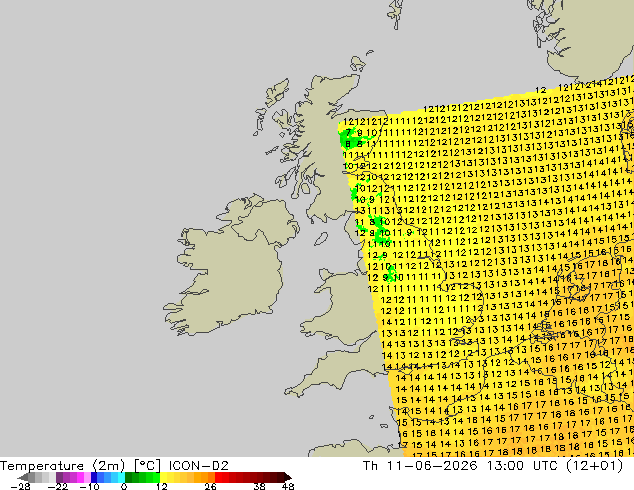This screenshot has height=490, width=634.
Task: Click the Isle of Man outline
Action: [321, 239]
